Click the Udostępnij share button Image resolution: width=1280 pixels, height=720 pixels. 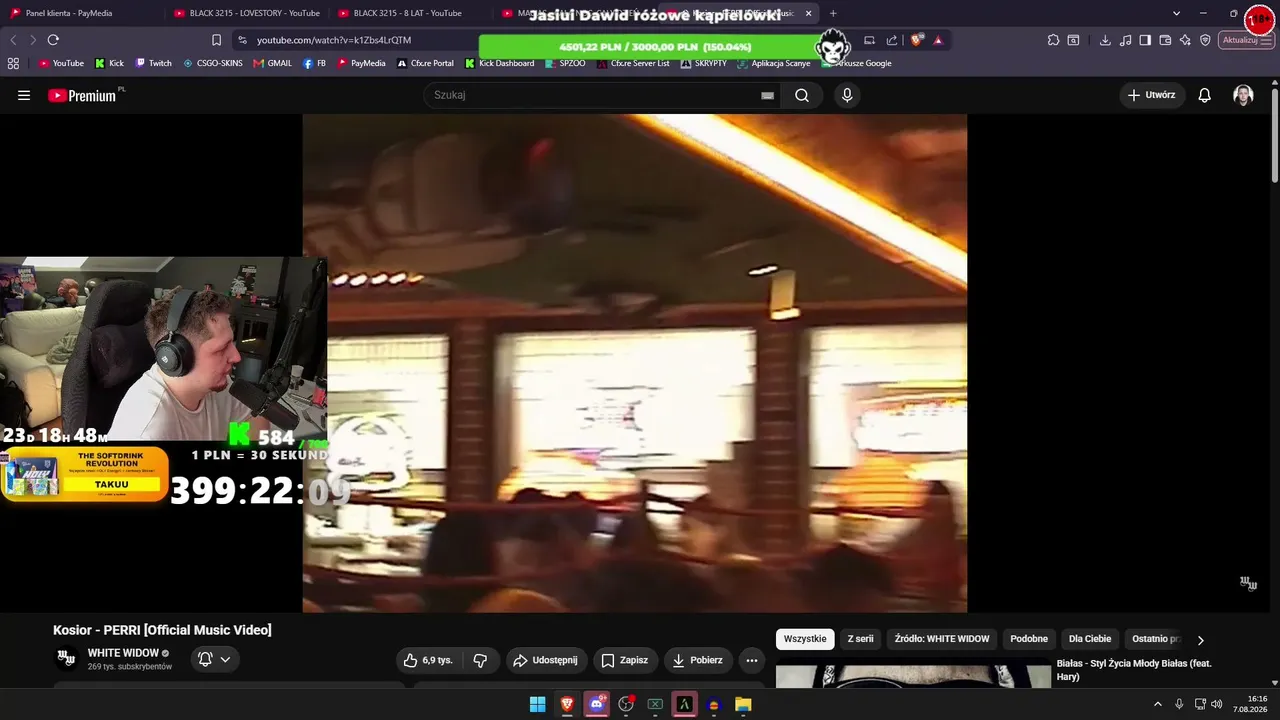[x=545, y=660]
